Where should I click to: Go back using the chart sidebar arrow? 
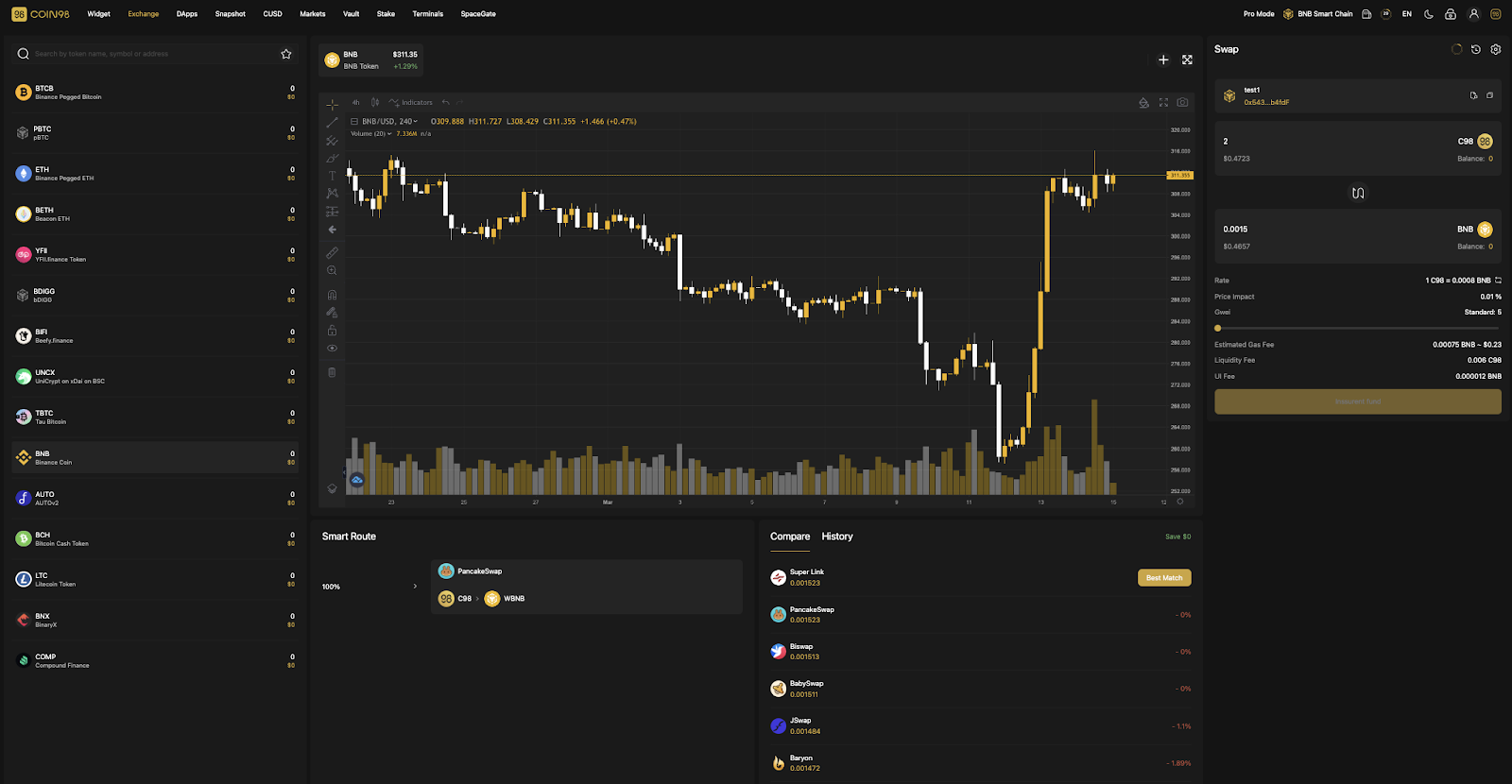pyautogui.click(x=332, y=230)
